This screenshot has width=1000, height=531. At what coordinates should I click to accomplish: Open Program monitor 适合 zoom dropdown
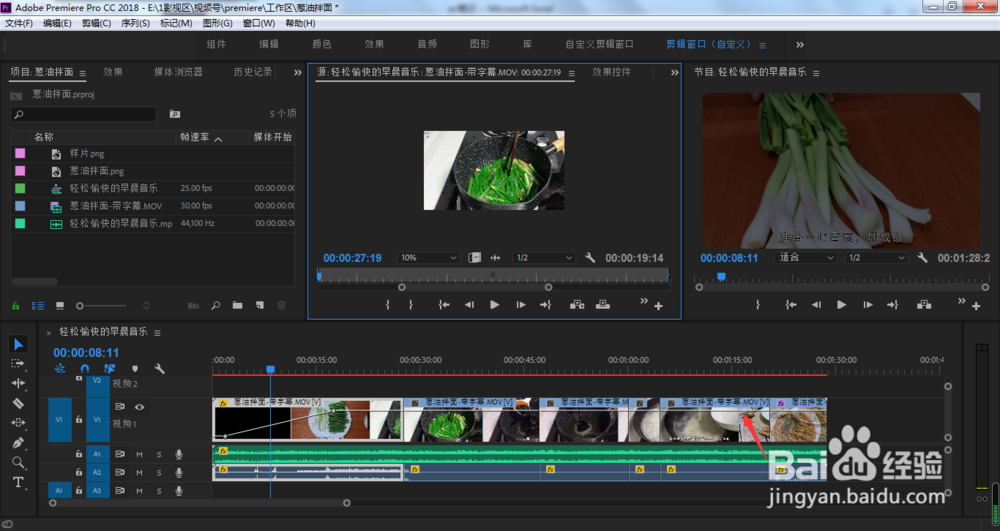tap(805, 258)
